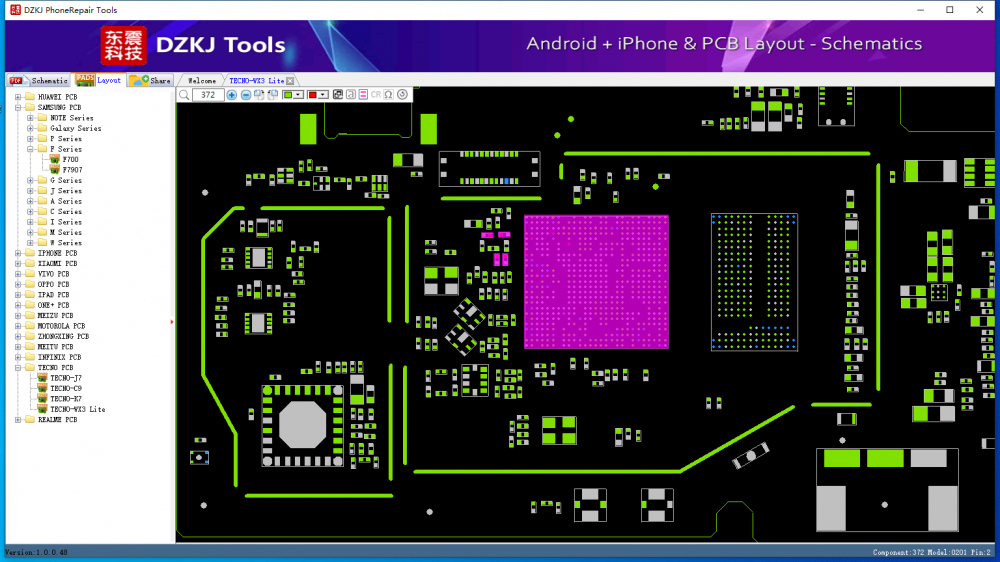Image resolution: width=1000 pixels, height=562 pixels.
Task: Click the red color swatch in toolbar
Action: pyautogui.click(x=312, y=95)
